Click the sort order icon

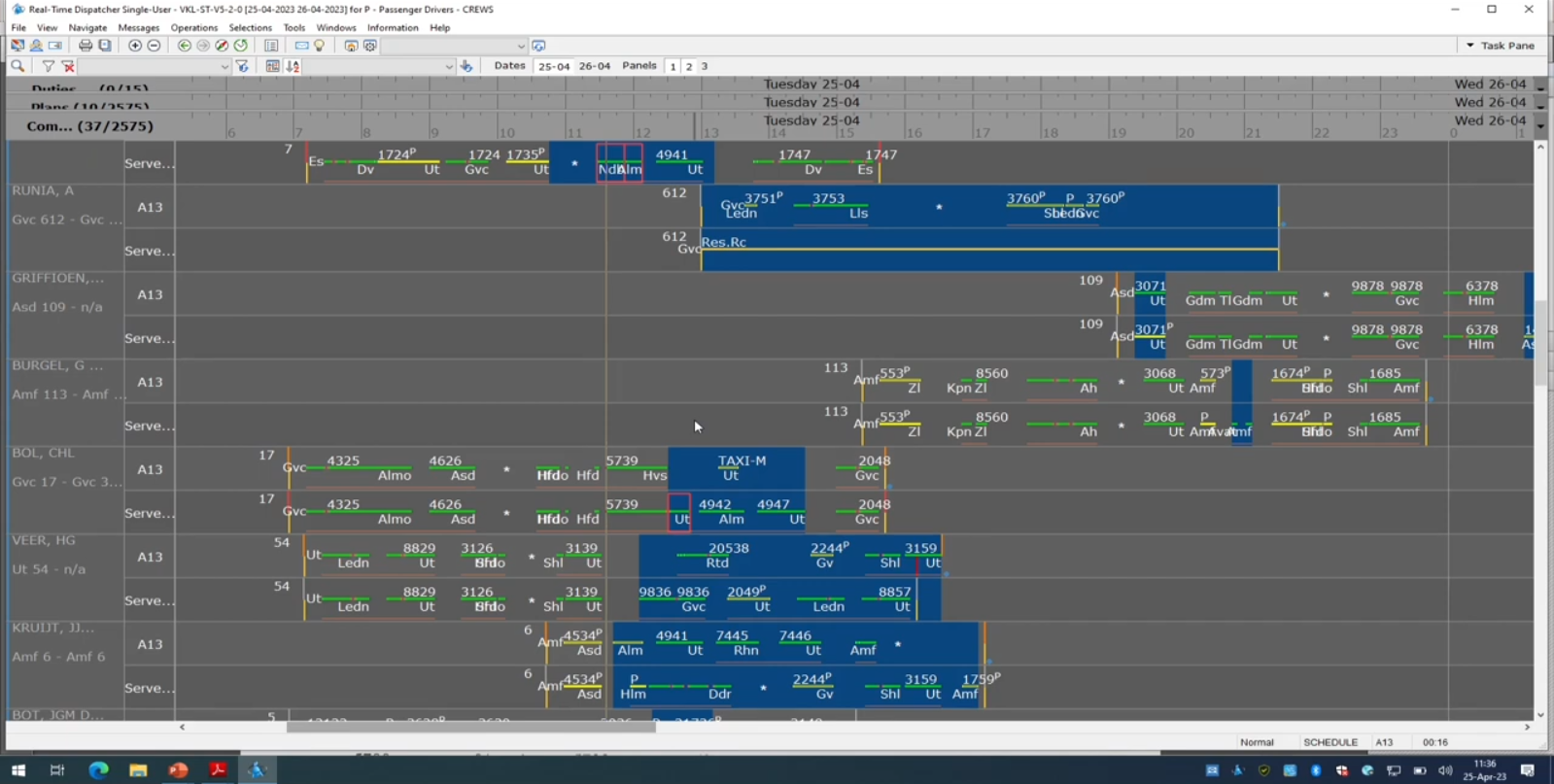pos(293,66)
